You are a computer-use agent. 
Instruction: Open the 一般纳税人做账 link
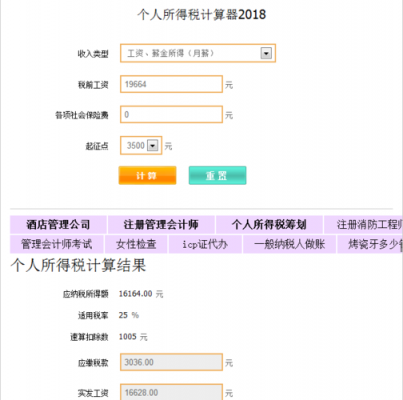coord(289,244)
